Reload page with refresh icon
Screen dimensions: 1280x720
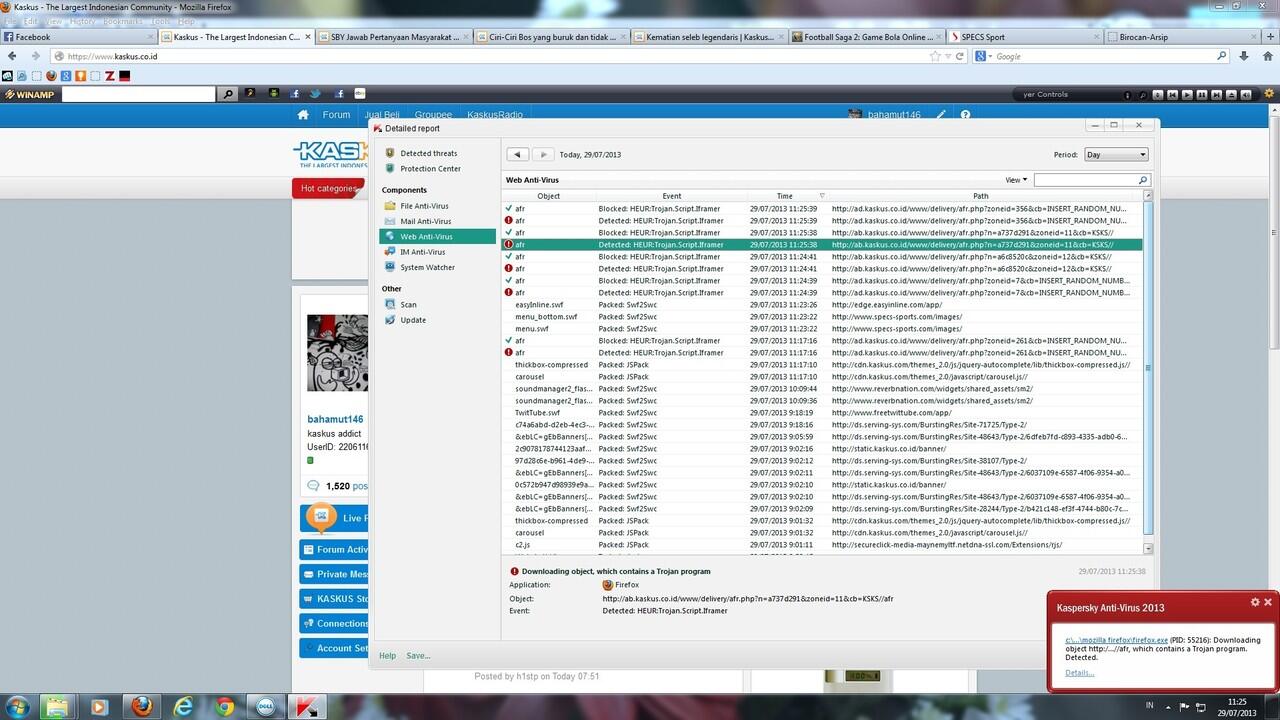(959, 57)
